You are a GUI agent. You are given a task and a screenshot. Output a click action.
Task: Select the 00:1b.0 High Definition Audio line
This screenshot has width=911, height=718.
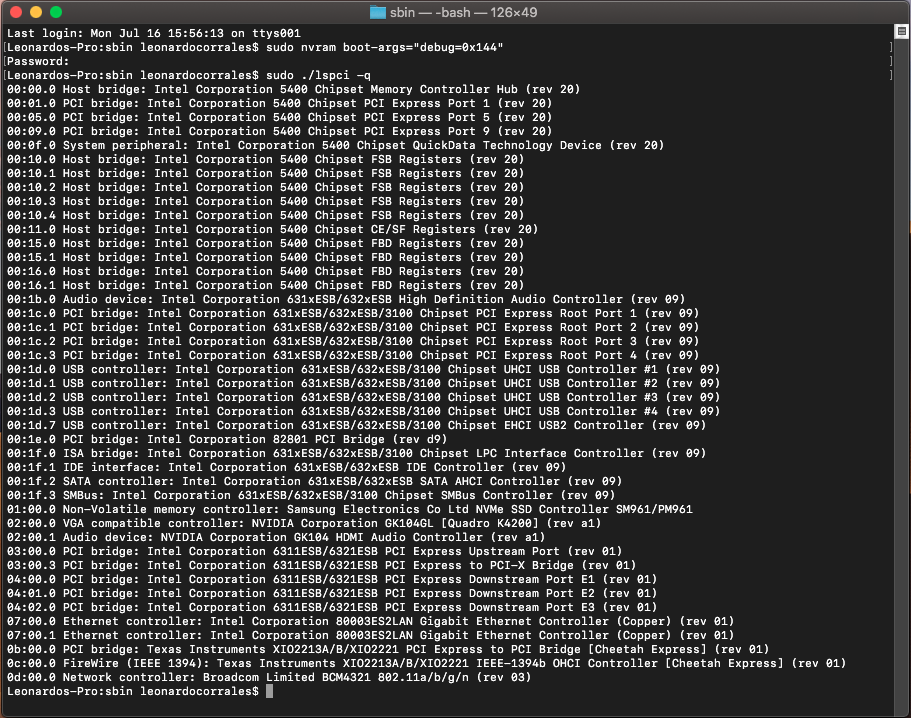[x=346, y=299]
